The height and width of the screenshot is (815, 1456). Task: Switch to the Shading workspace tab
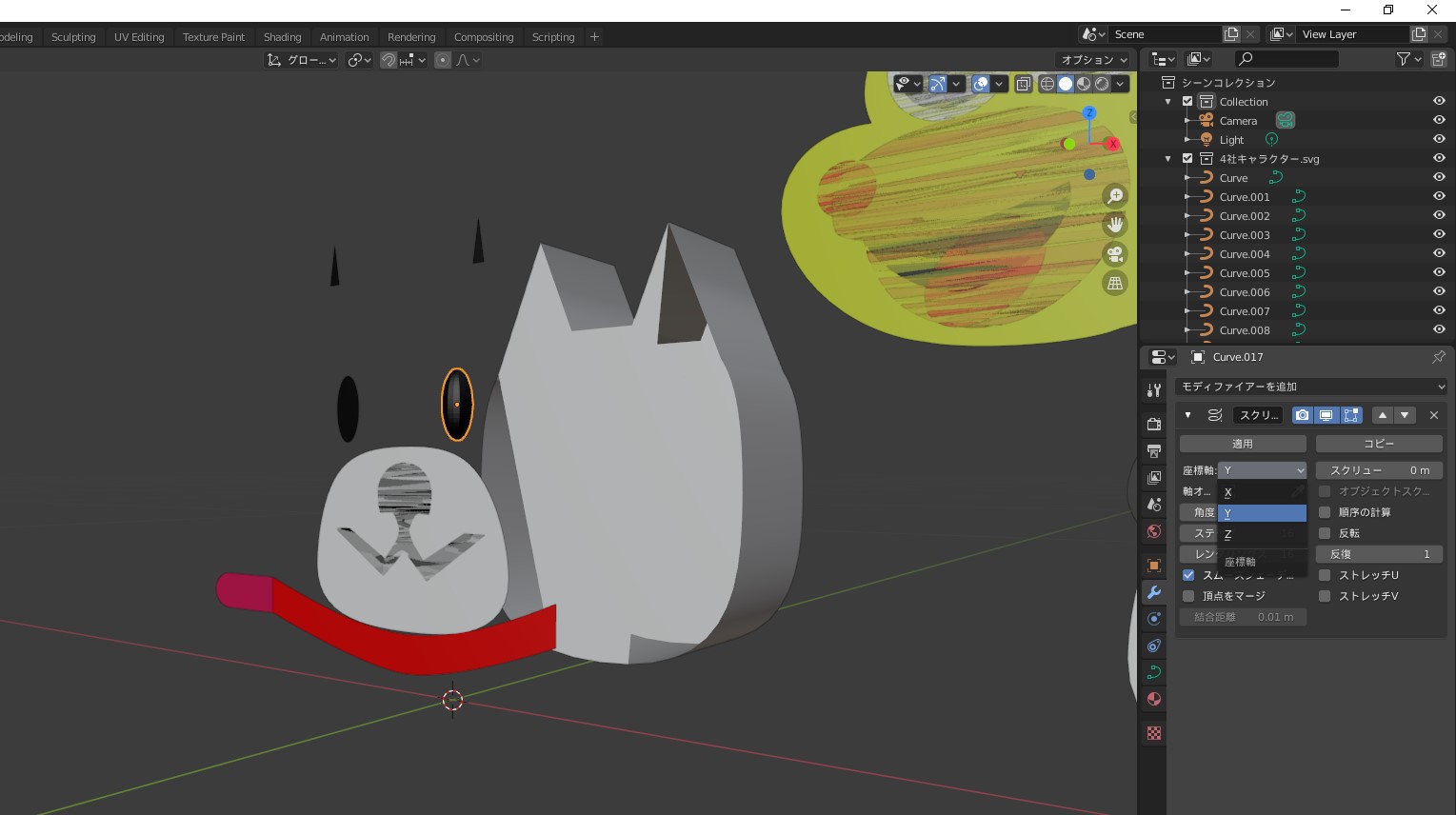point(282,37)
